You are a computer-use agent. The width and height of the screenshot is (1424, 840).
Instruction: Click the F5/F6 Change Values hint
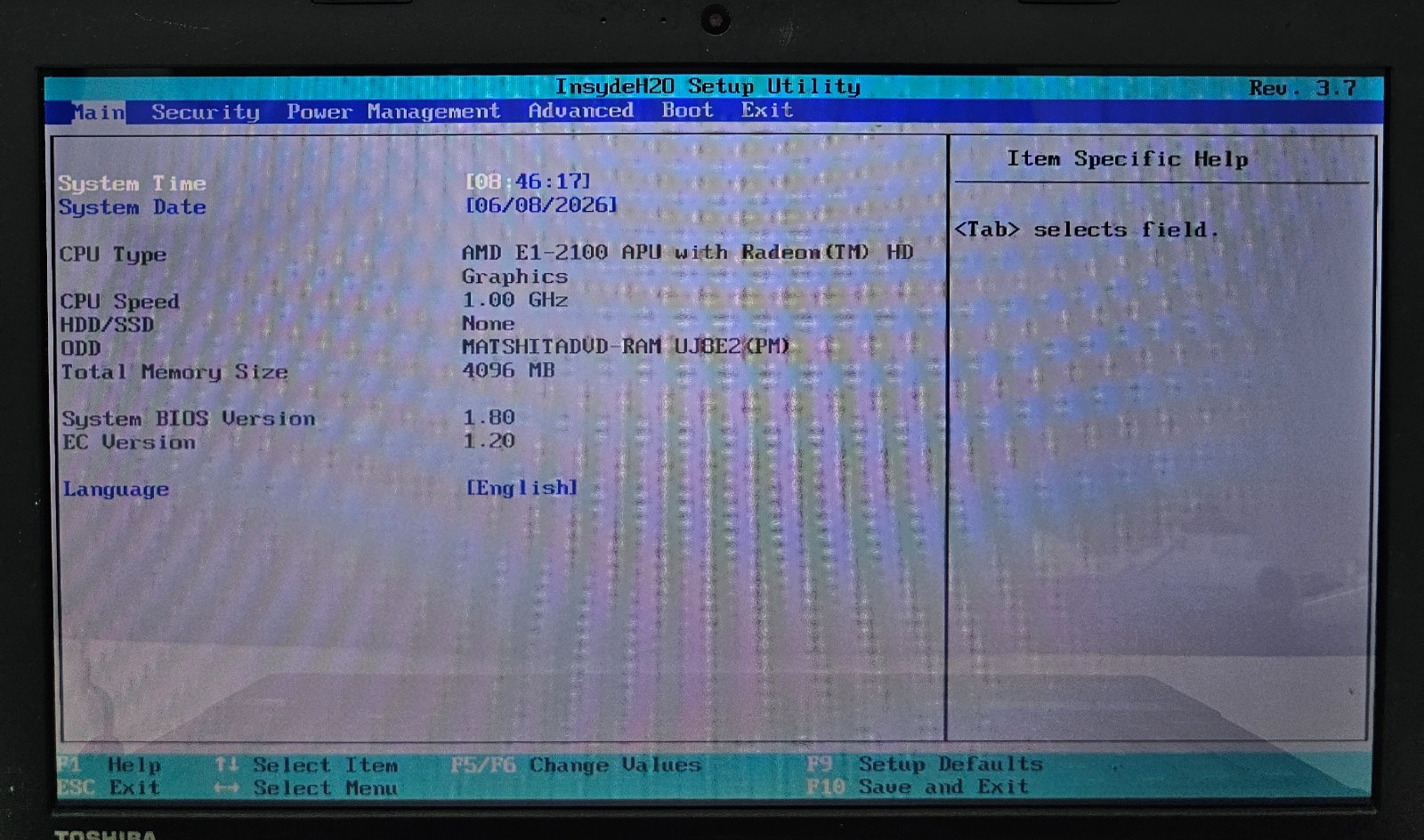click(x=576, y=765)
